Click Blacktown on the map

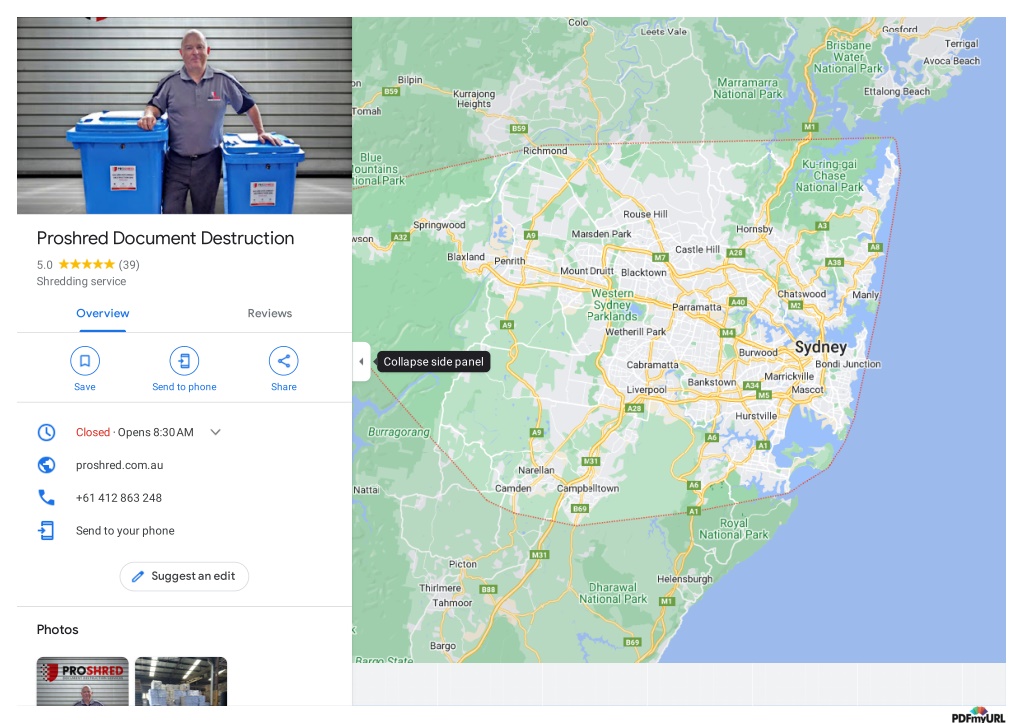[x=644, y=272]
